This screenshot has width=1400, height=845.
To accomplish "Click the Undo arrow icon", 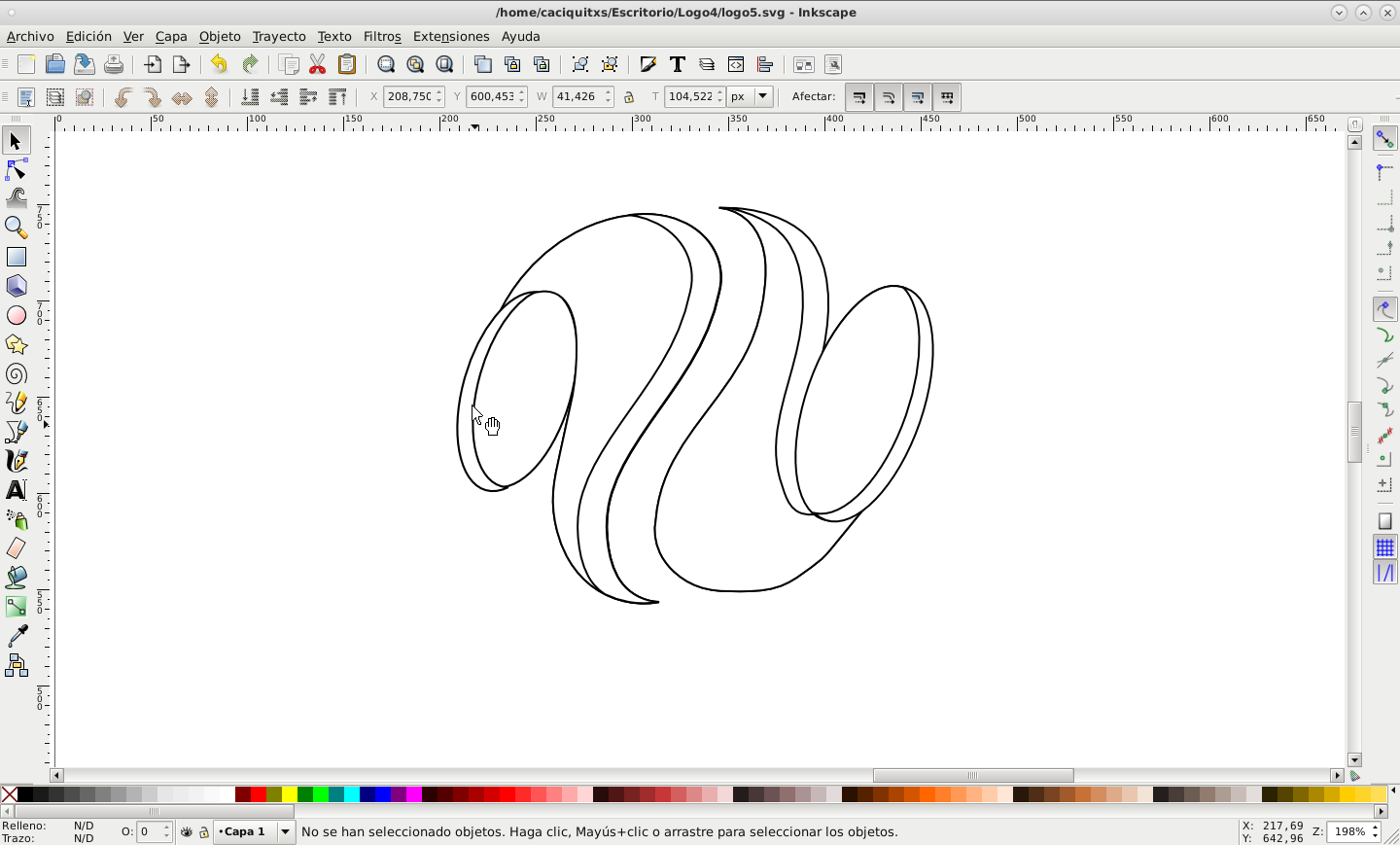I will 219,65.
